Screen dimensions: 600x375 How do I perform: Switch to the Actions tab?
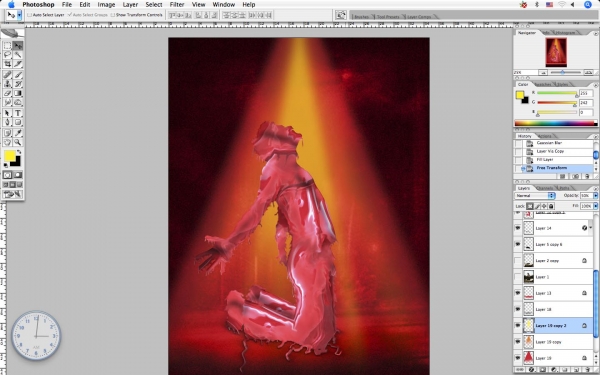(545, 136)
